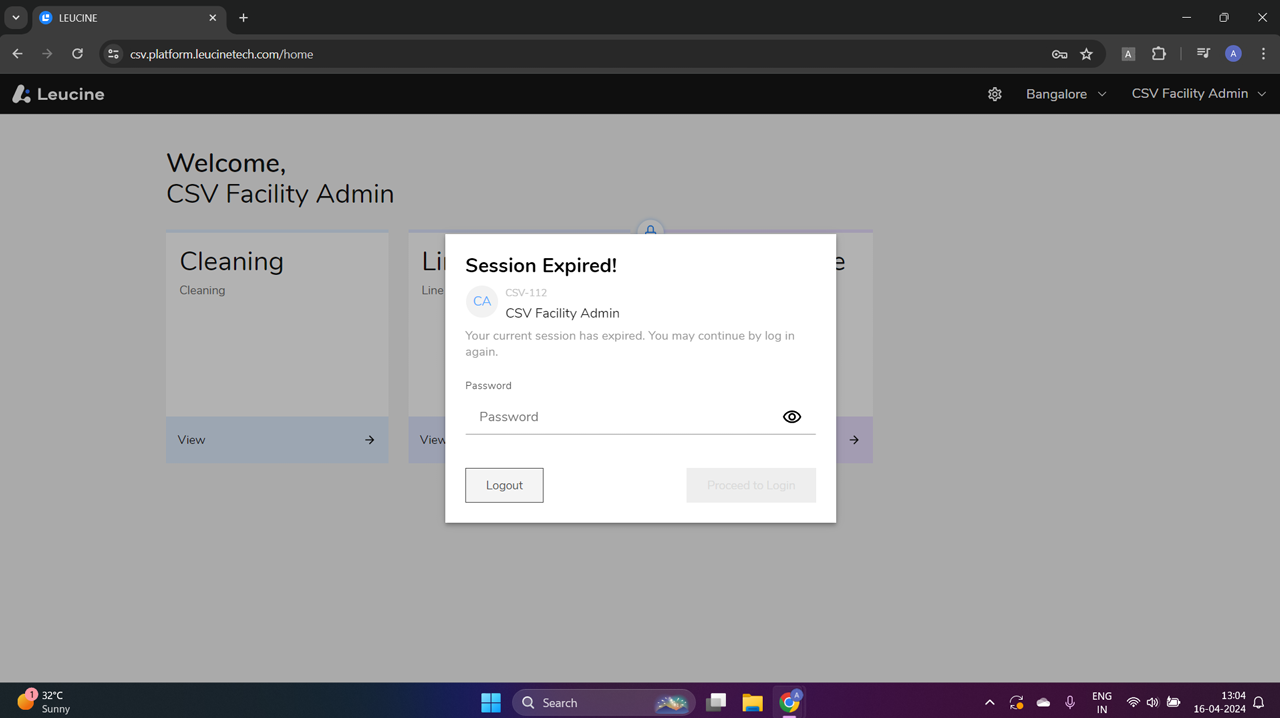The width and height of the screenshot is (1280, 718).
Task: Open volume speaker icon
Action: click(x=1153, y=703)
